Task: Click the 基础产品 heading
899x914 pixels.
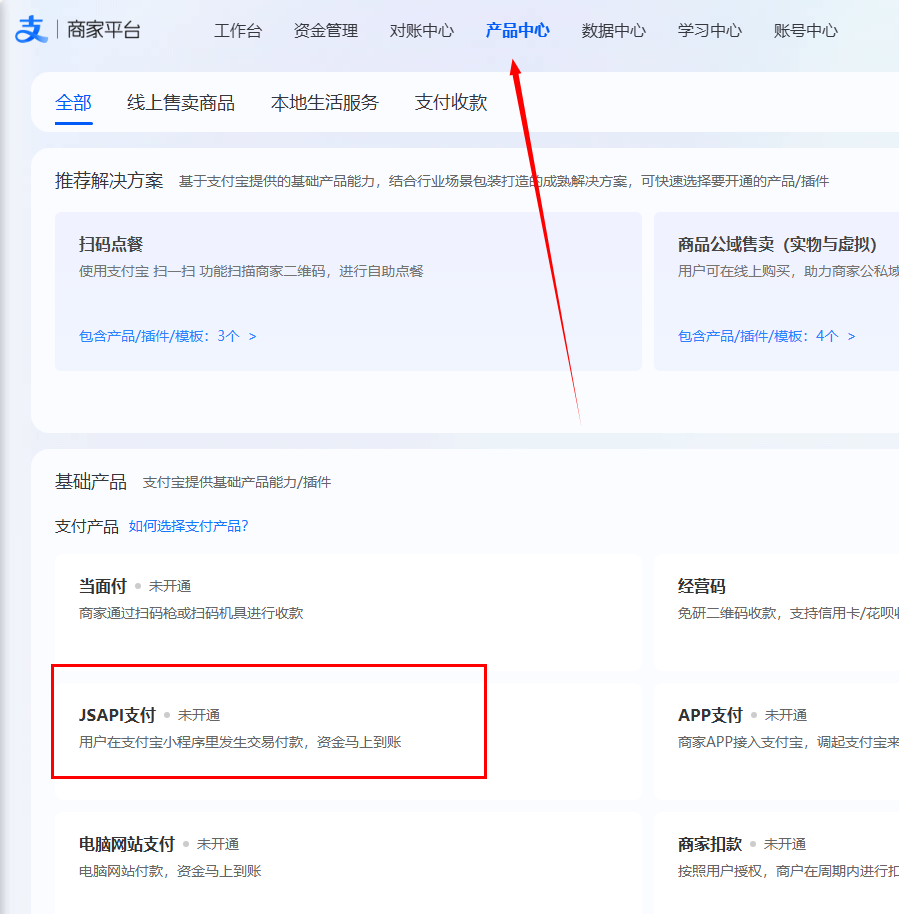Action: (x=90, y=482)
